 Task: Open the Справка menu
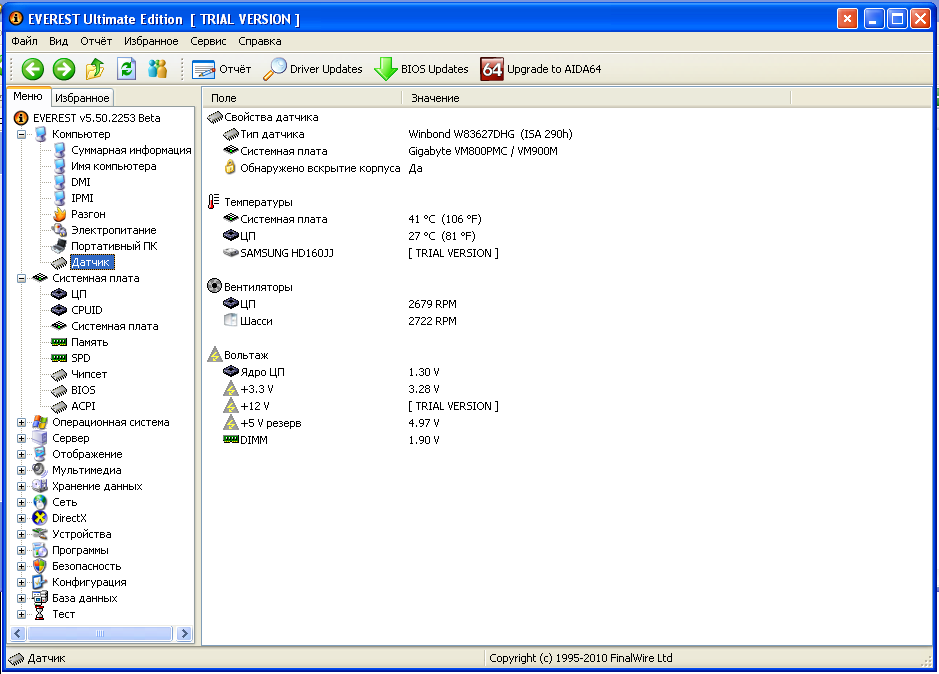pyautogui.click(x=260, y=41)
